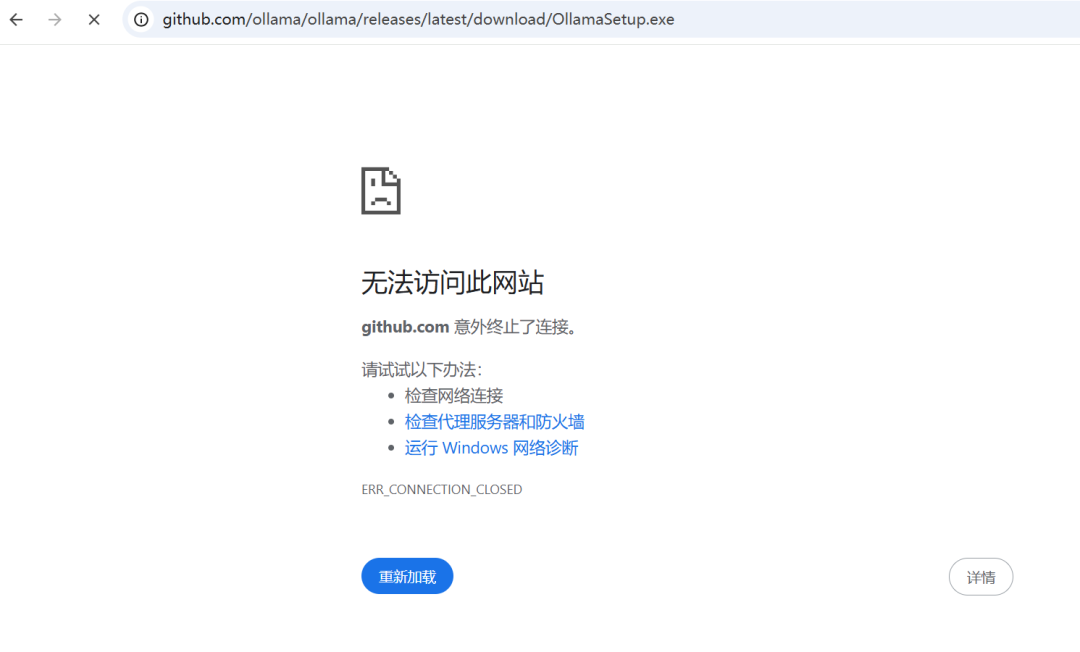Run 运行 Windows 网络诊断 link
This screenshot has height=652, width=1080.
click(x=491, y=448)
